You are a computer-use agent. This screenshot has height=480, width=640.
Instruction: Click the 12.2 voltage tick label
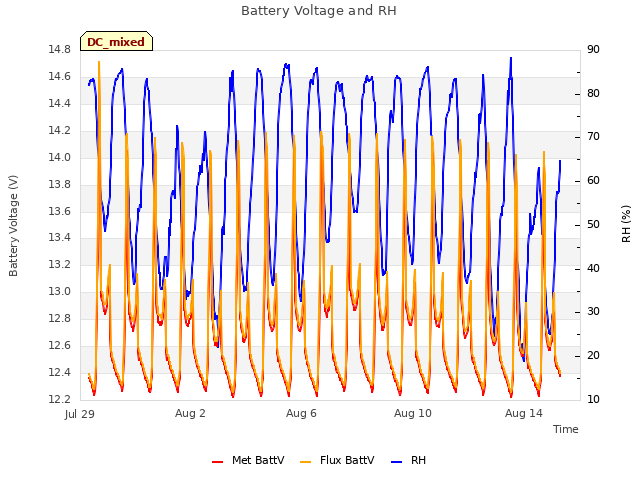point(59,399)
